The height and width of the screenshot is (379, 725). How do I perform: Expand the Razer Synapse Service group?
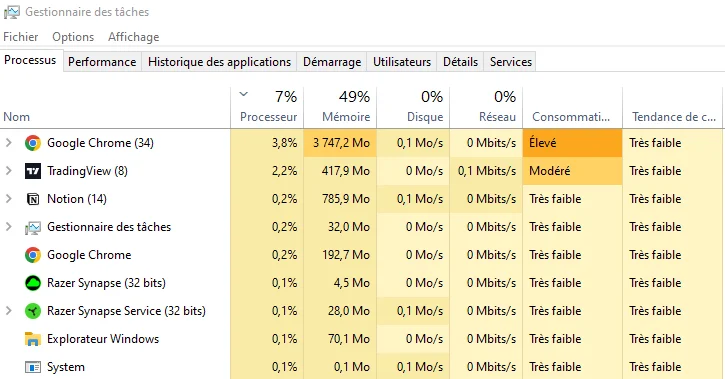8,311
